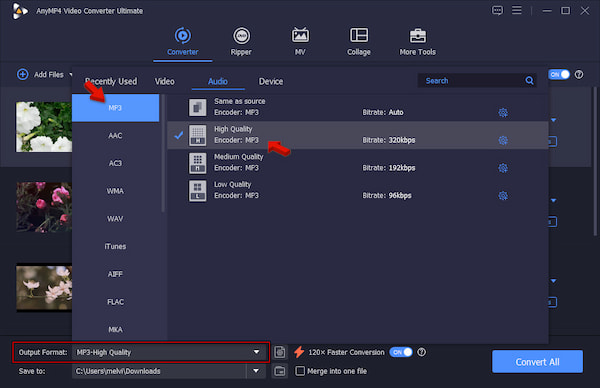Open settings gear for Low Quality profile

[503, 196]
